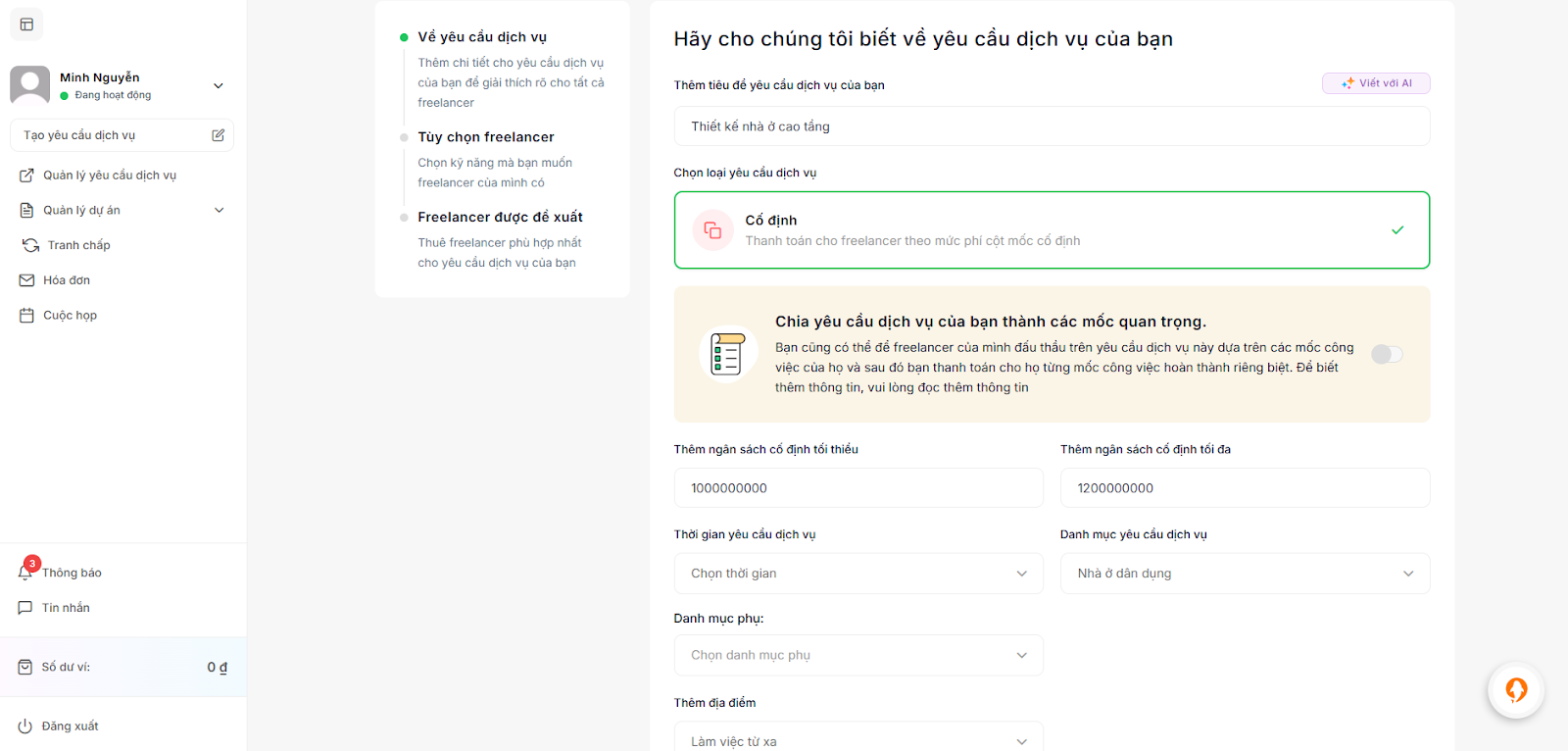This screenshot has height=751, width=1568.
Task: Click the Đăng xuất power icon
Action: coord(25,726)
